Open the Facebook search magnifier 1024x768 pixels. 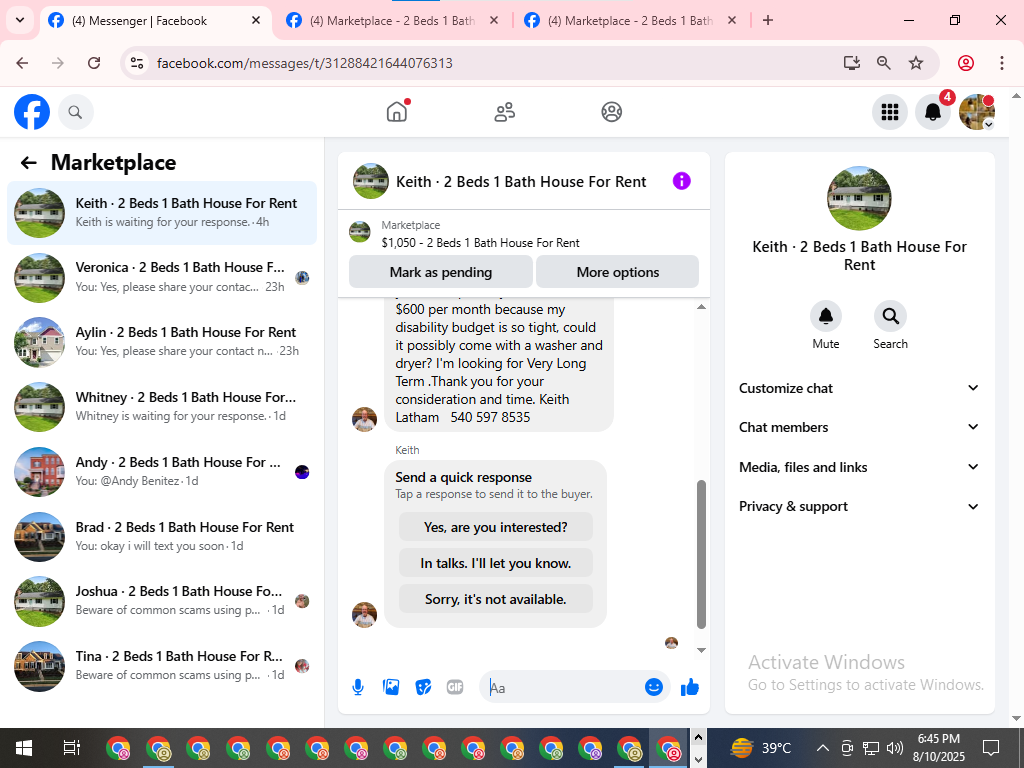click(x=76, y=112)
